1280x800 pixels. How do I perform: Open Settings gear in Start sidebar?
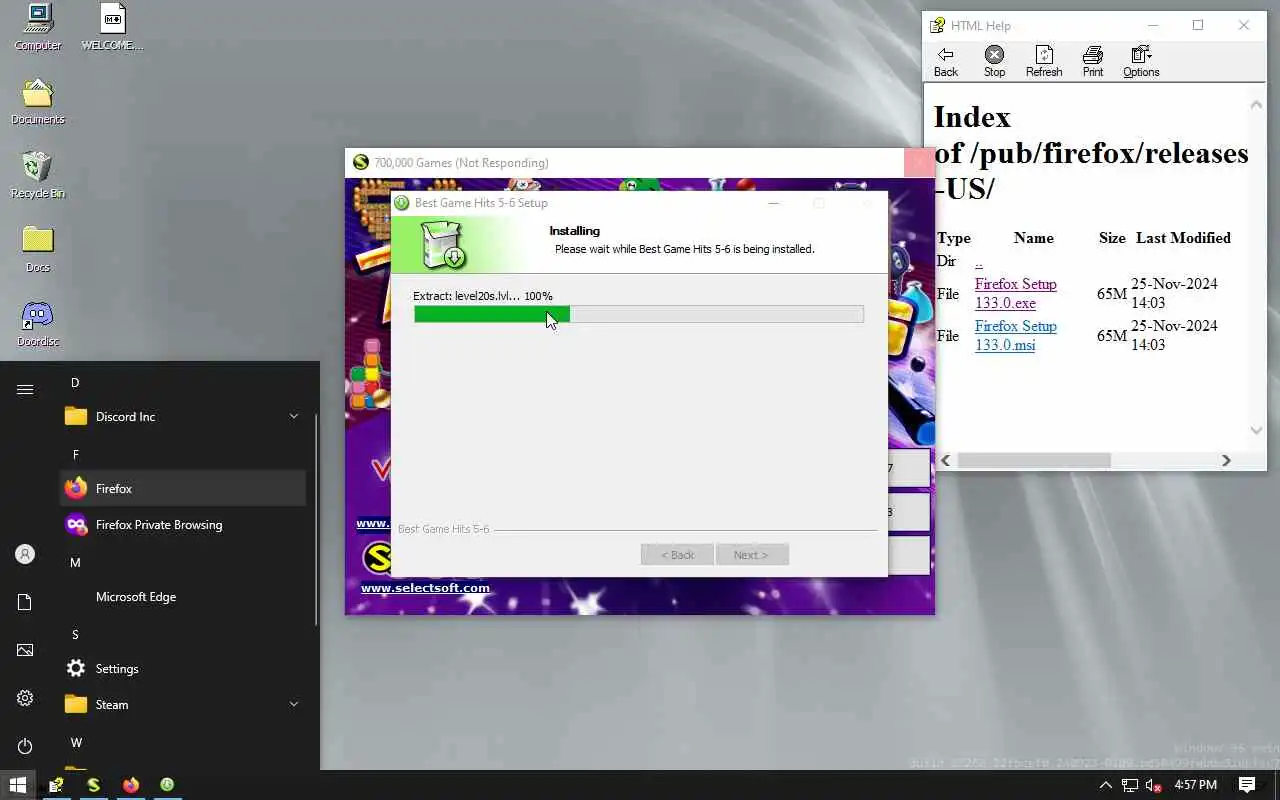point(25,698)
